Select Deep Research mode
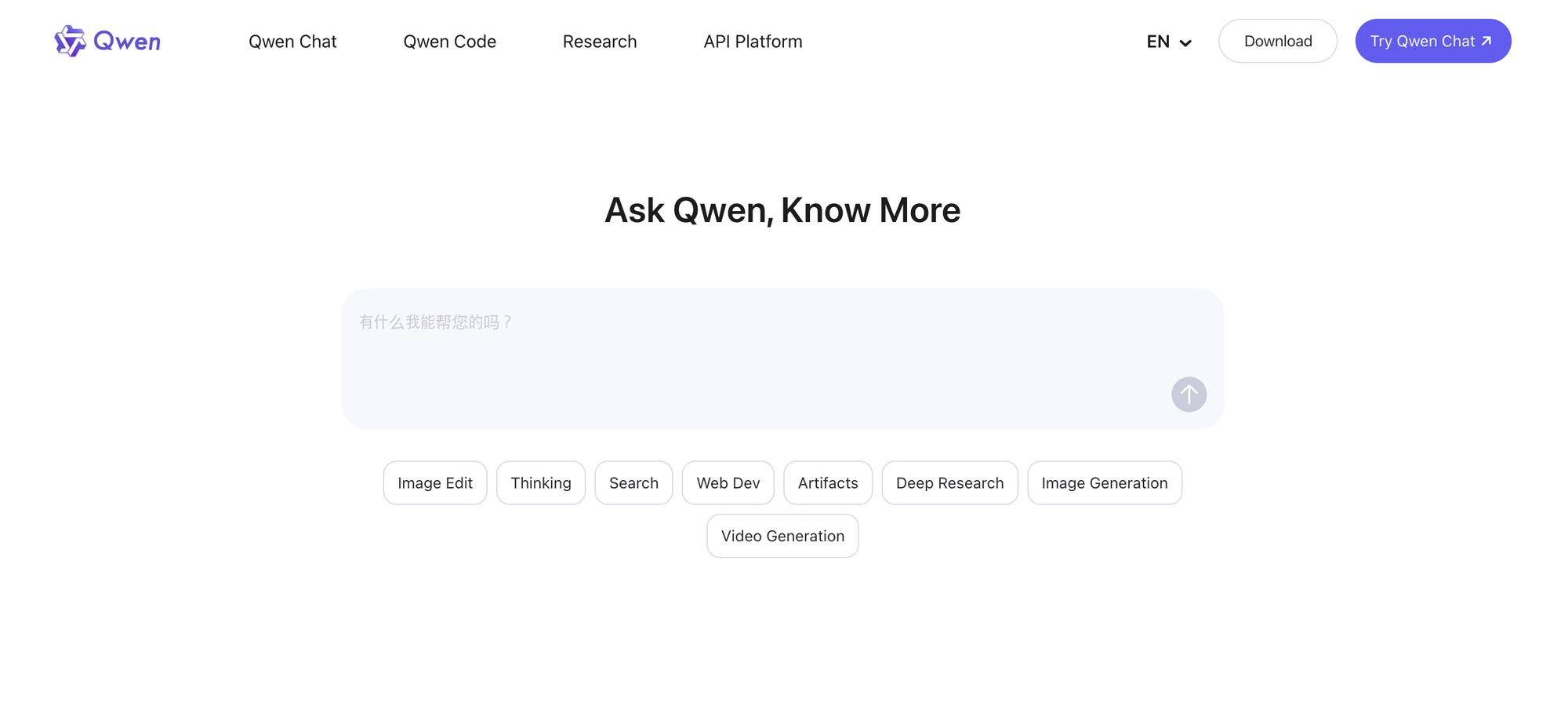 pyautogui.click(x=949, y=482)
